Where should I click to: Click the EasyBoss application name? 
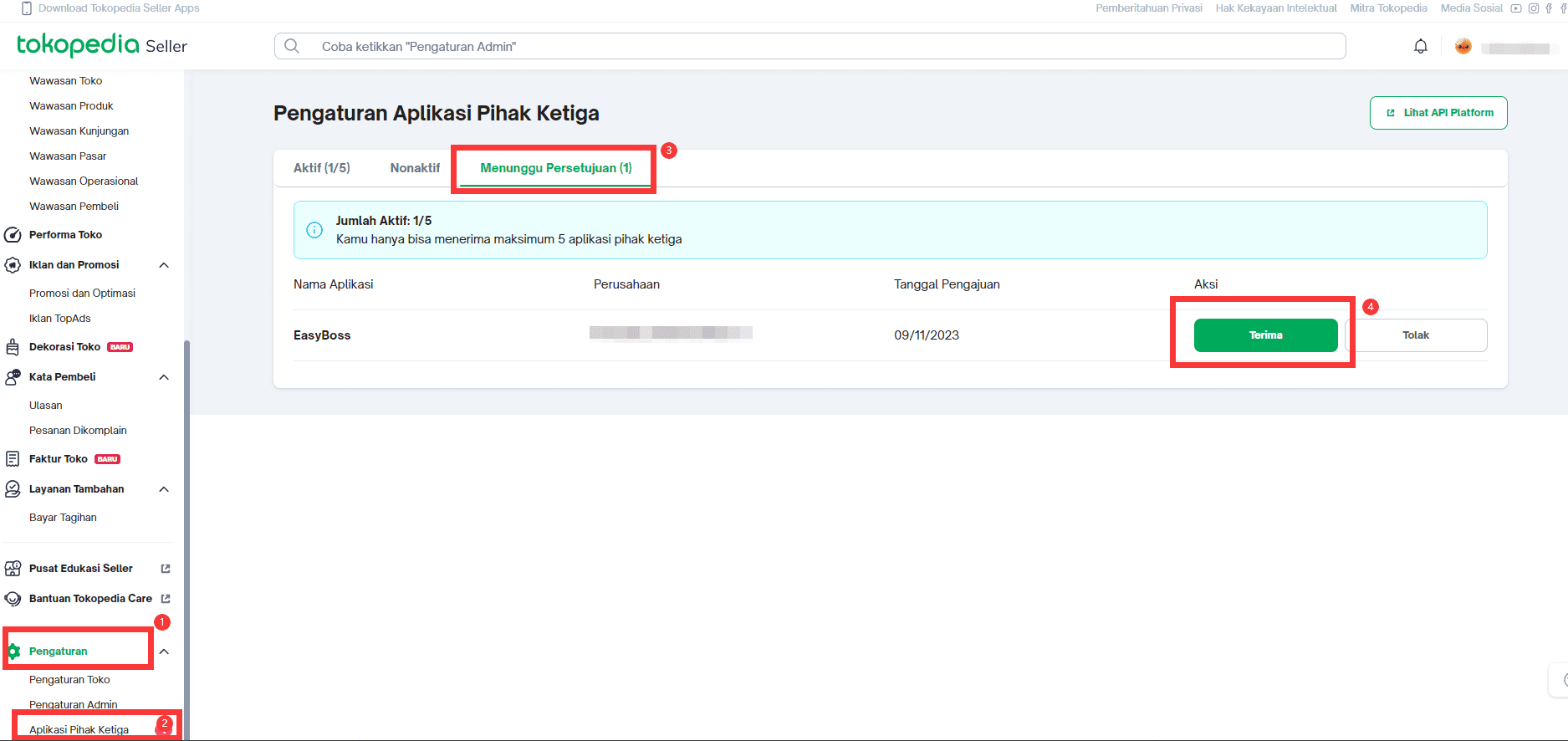(x=322, y=335)
